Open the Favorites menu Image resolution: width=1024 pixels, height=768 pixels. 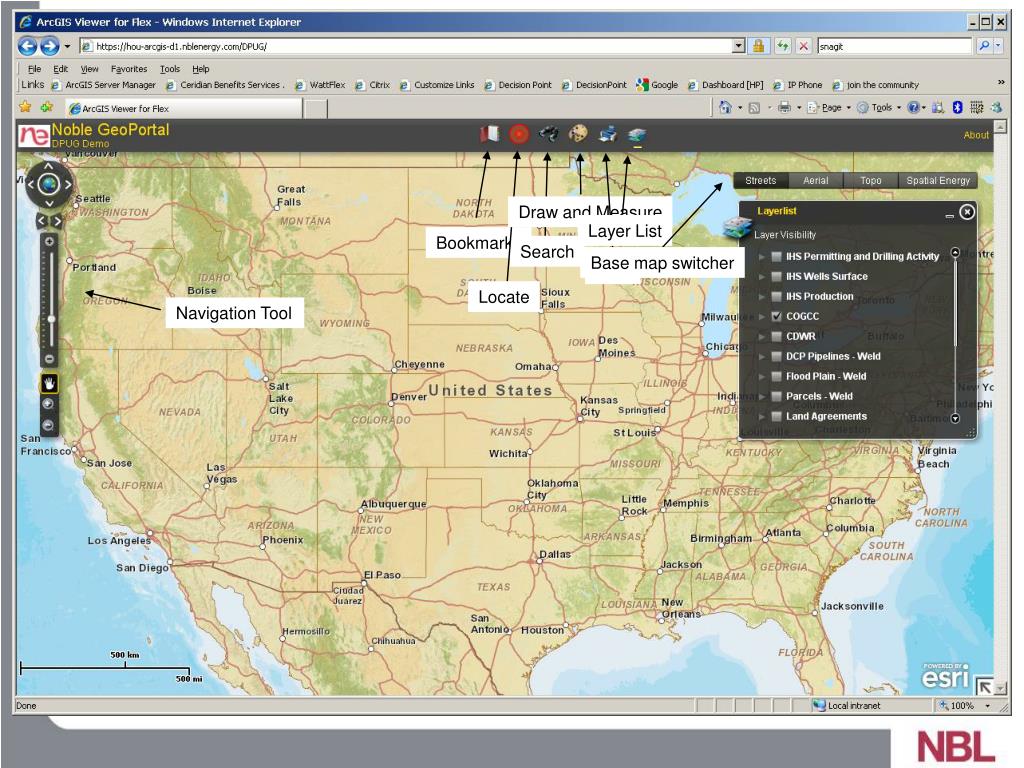129,69
